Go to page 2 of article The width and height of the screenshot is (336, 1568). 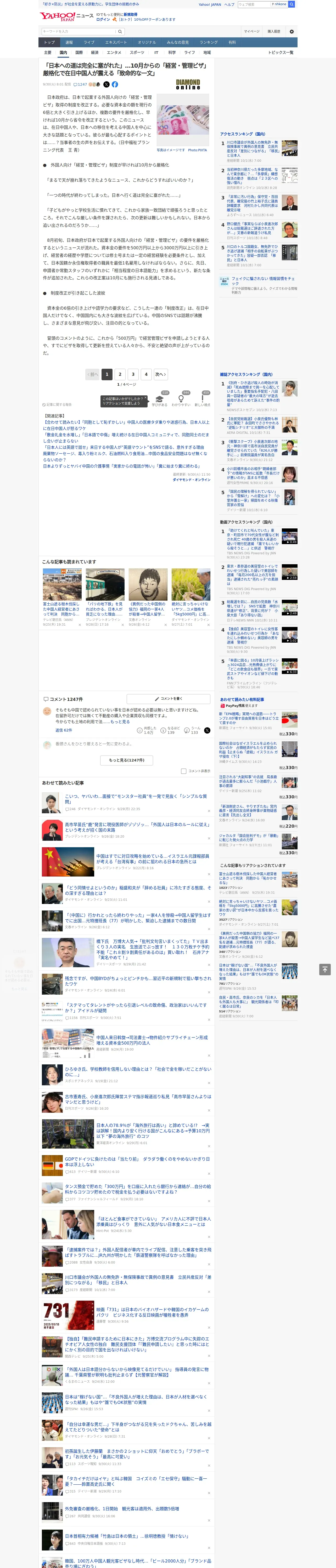(x=120, y=374)
